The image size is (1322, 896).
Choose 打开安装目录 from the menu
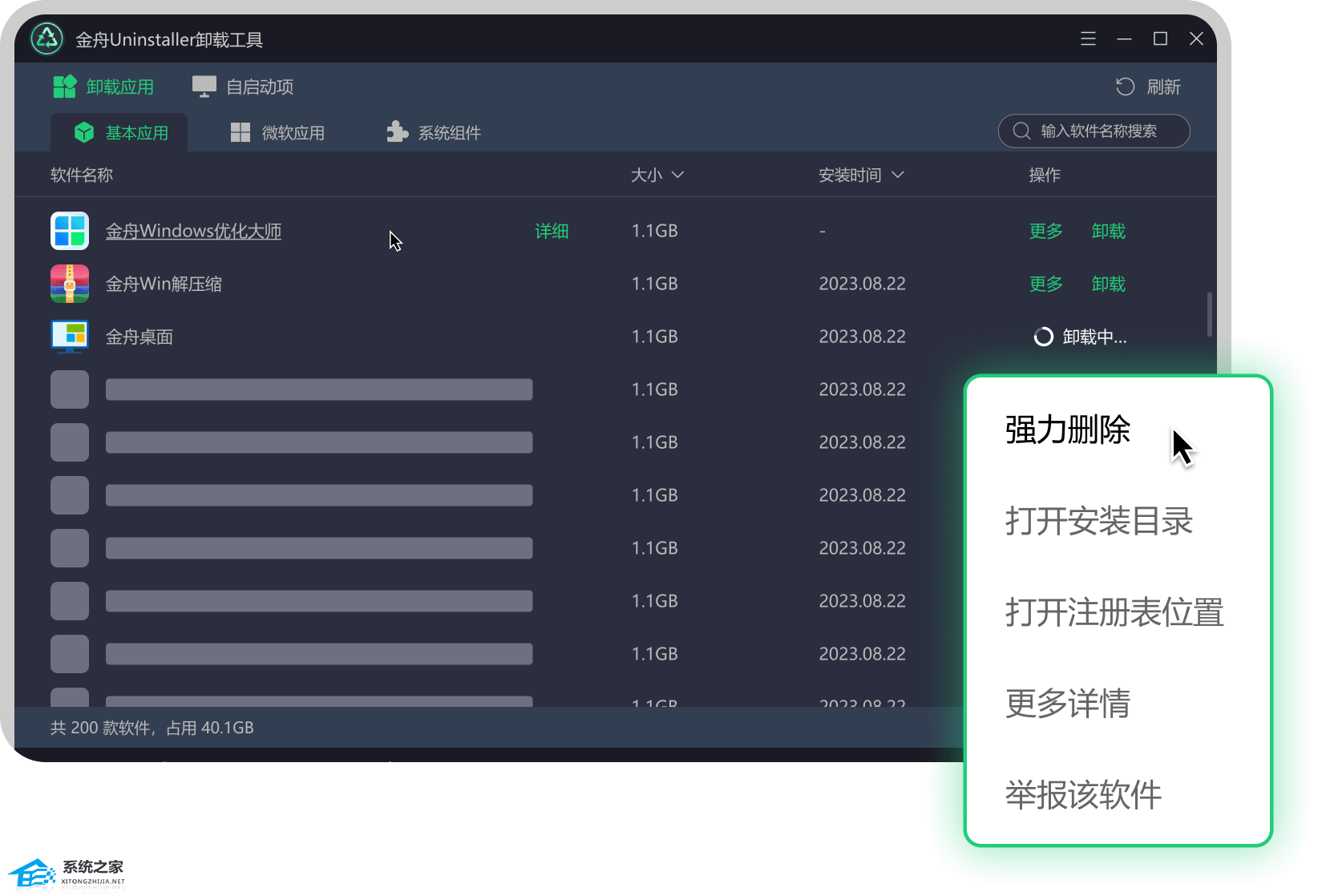1099,521
